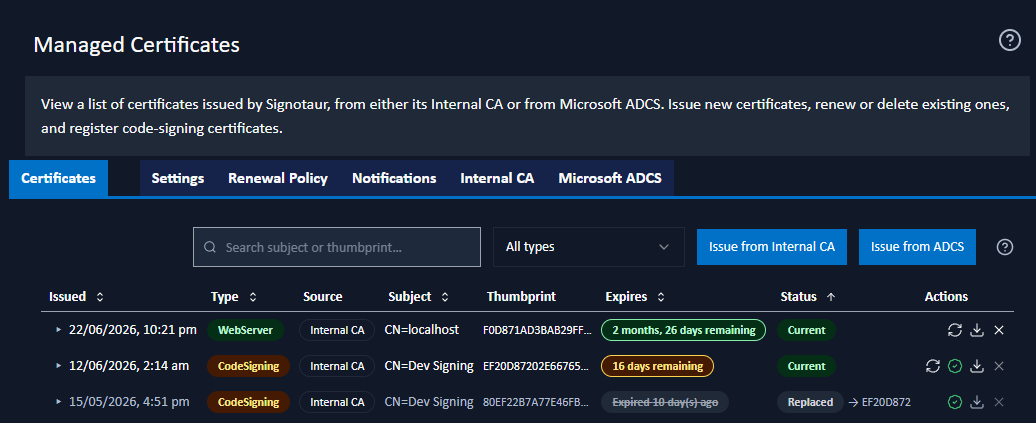This screenshot has height=423, width=1036.
Task: Download the 15/05/2026 replaced certificate
Action: pos(977,401)
